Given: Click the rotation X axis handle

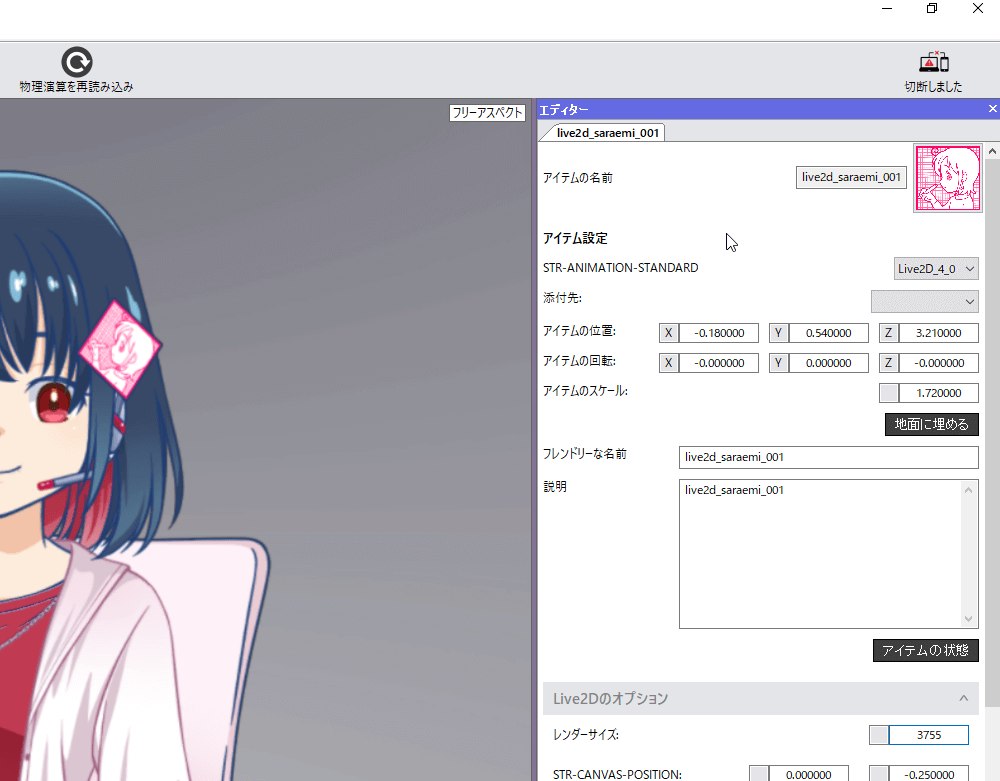Looking at the screenshot, I should tap(668, 363).
